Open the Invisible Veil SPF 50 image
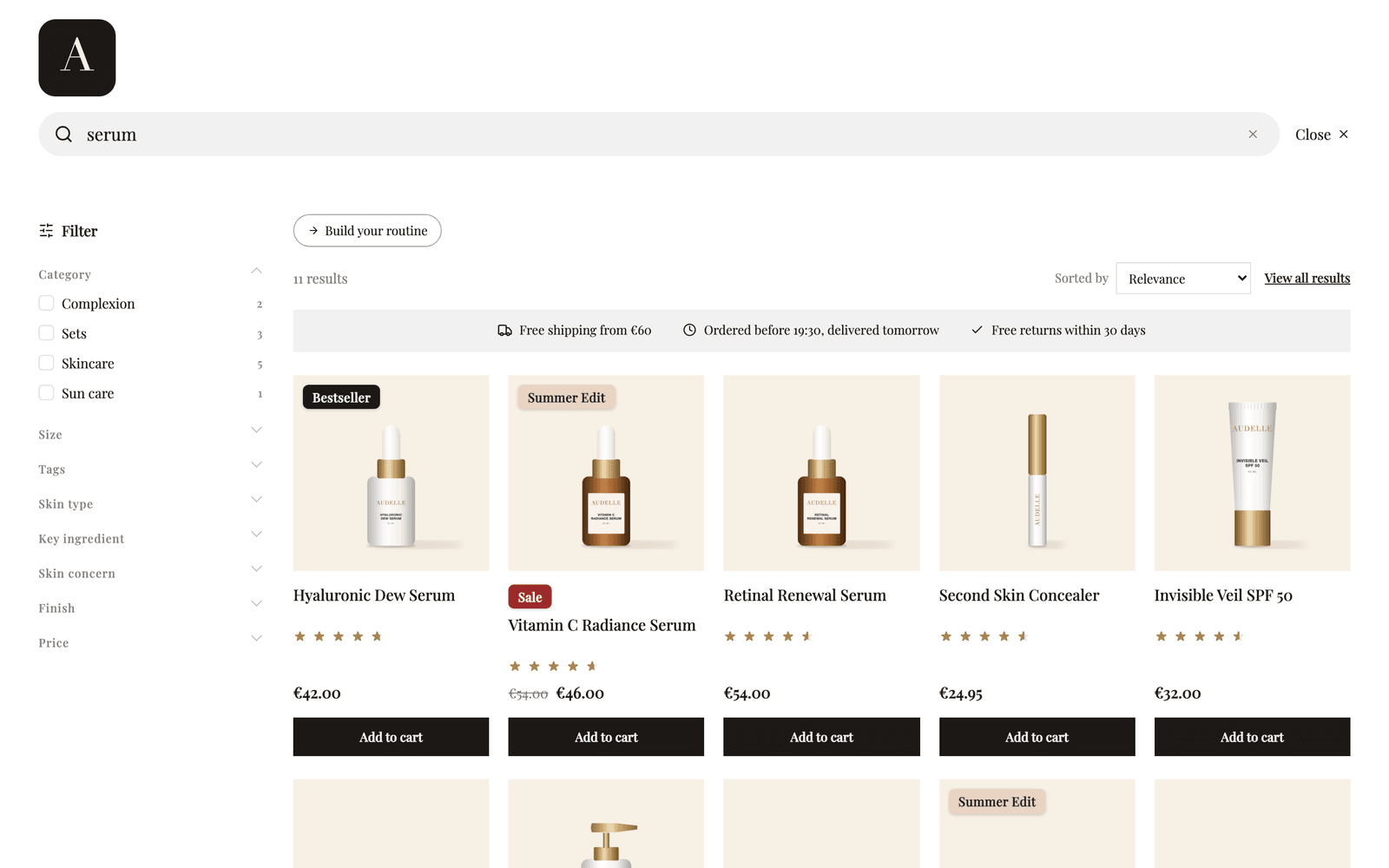 pyautogui.click(x=1252, y=473)
